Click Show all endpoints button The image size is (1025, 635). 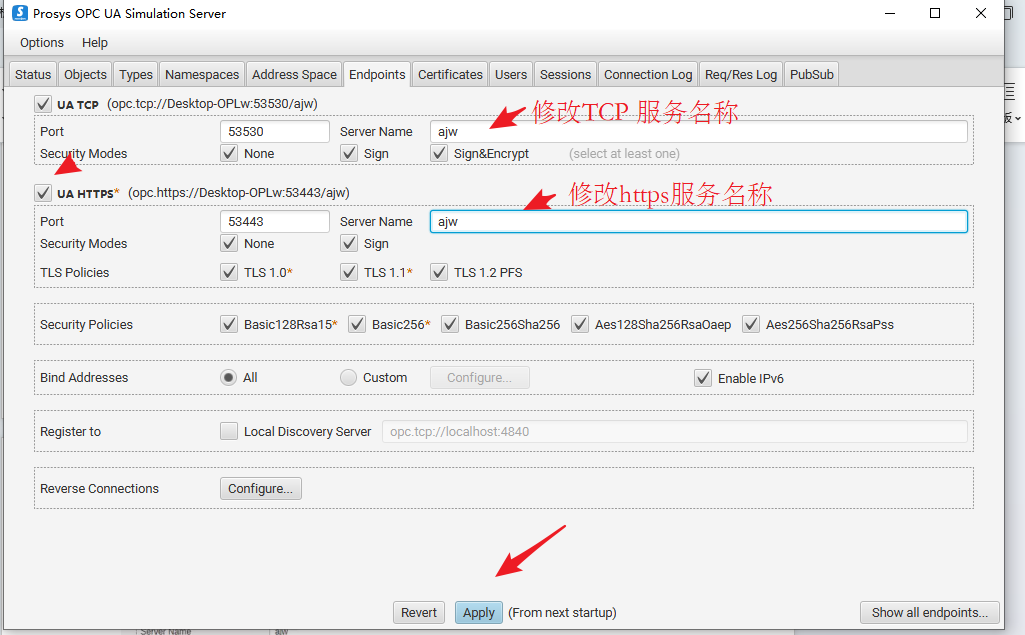pos(930,613)
